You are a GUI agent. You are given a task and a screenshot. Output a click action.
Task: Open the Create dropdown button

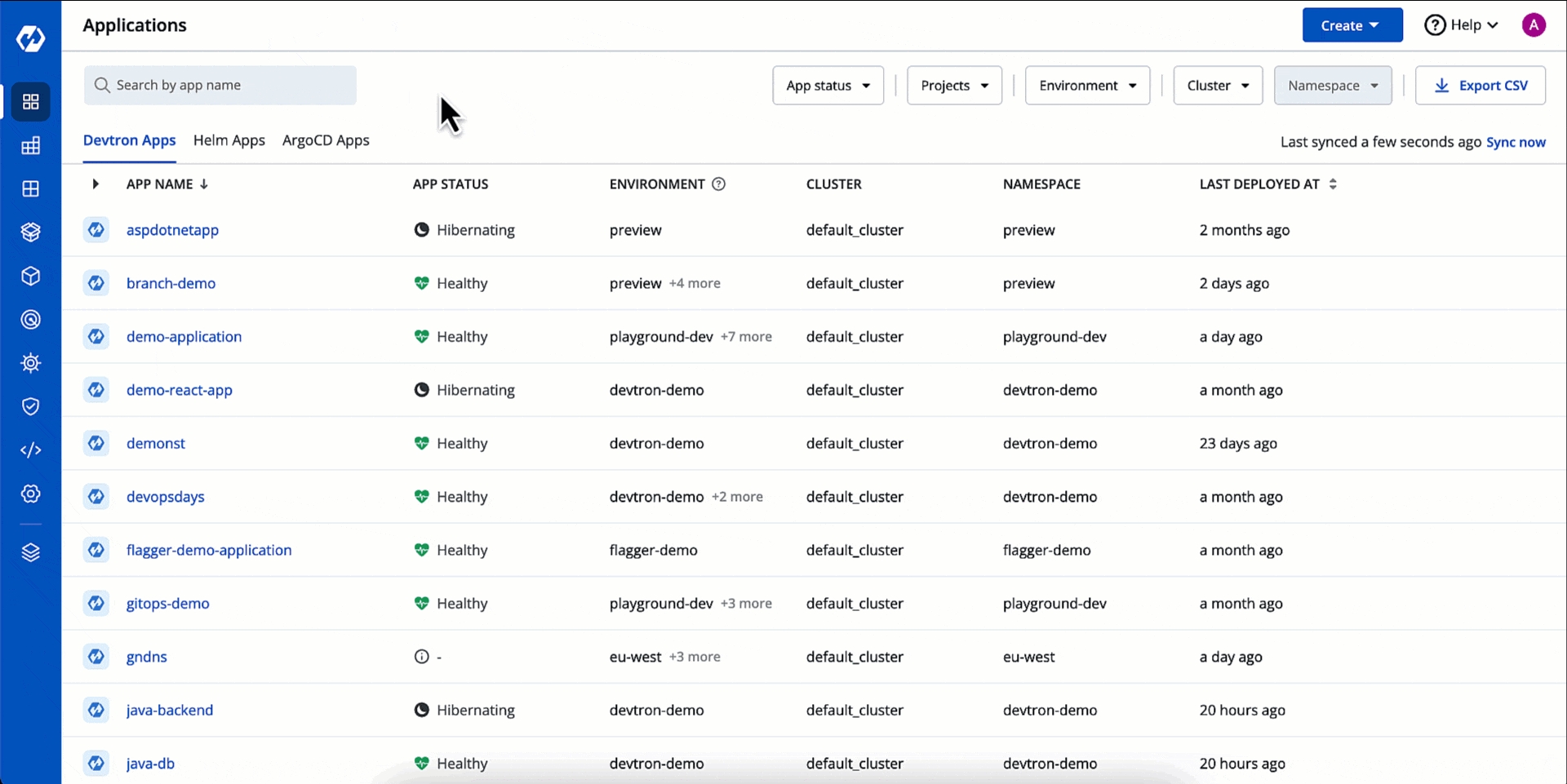click(x=1352, y=25)
